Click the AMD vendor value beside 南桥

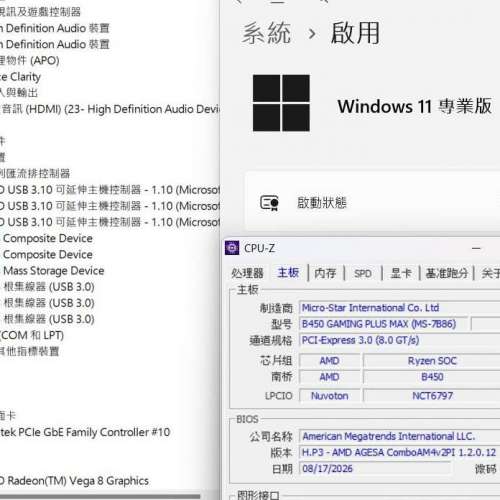click(x=330, y=377)
